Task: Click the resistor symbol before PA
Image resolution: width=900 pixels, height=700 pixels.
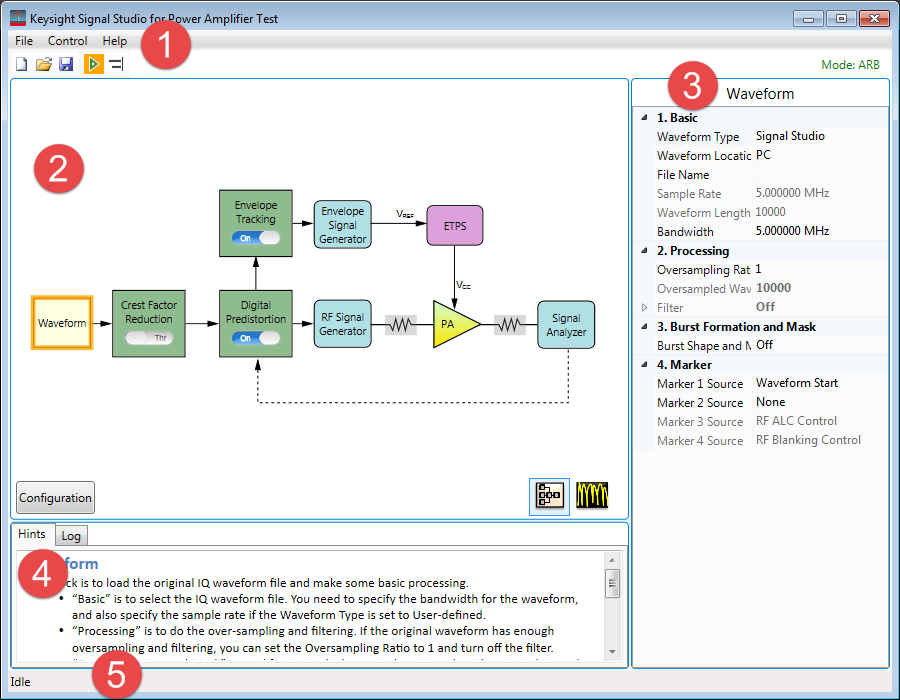Action: tap(401, 325)
